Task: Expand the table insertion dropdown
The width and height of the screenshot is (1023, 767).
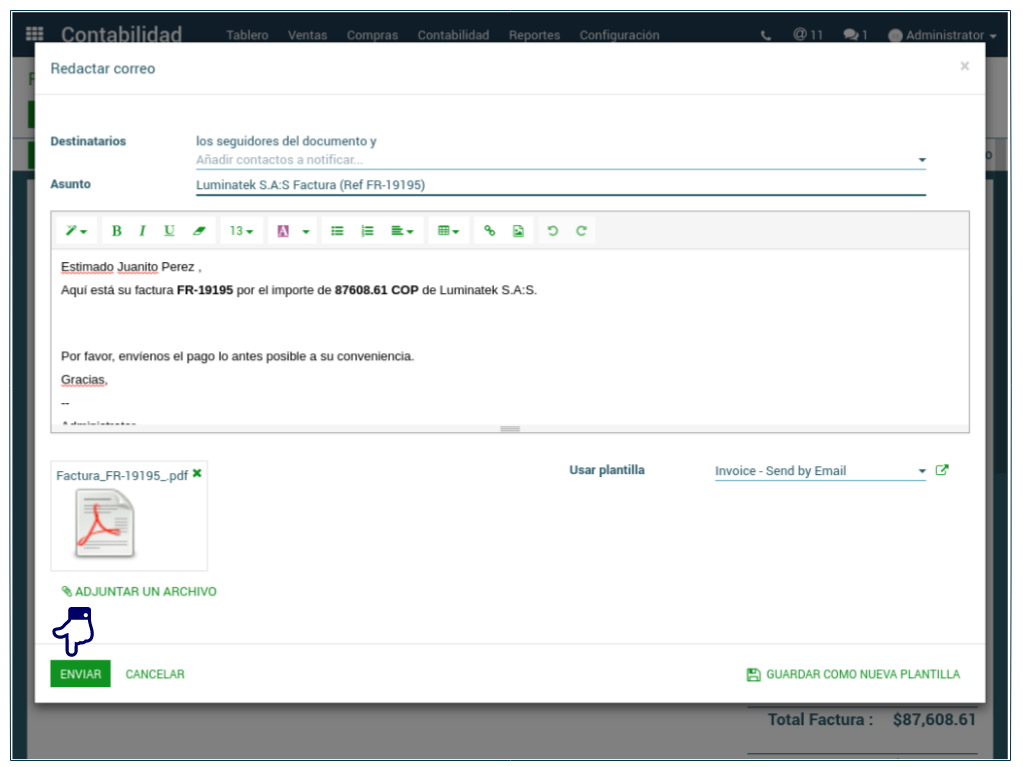Action: (x=448, y=231)
